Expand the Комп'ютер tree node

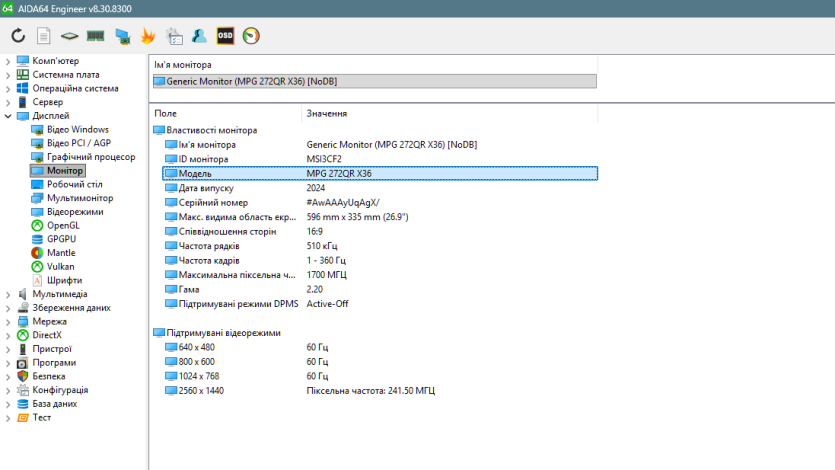click(x=8, y=61)
